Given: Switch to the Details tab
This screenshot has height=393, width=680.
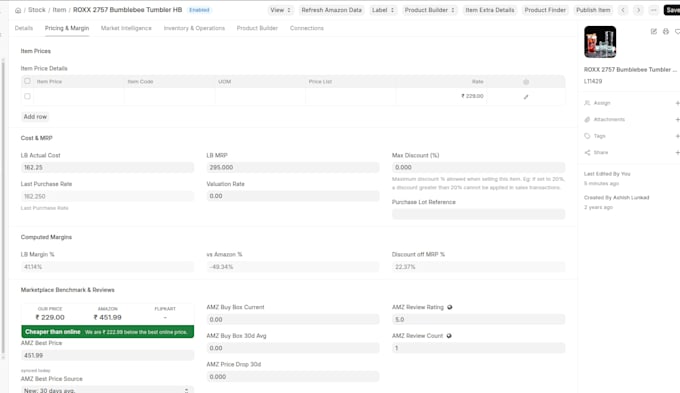Looking at the screenshot, I should click(x=24, y=28).
